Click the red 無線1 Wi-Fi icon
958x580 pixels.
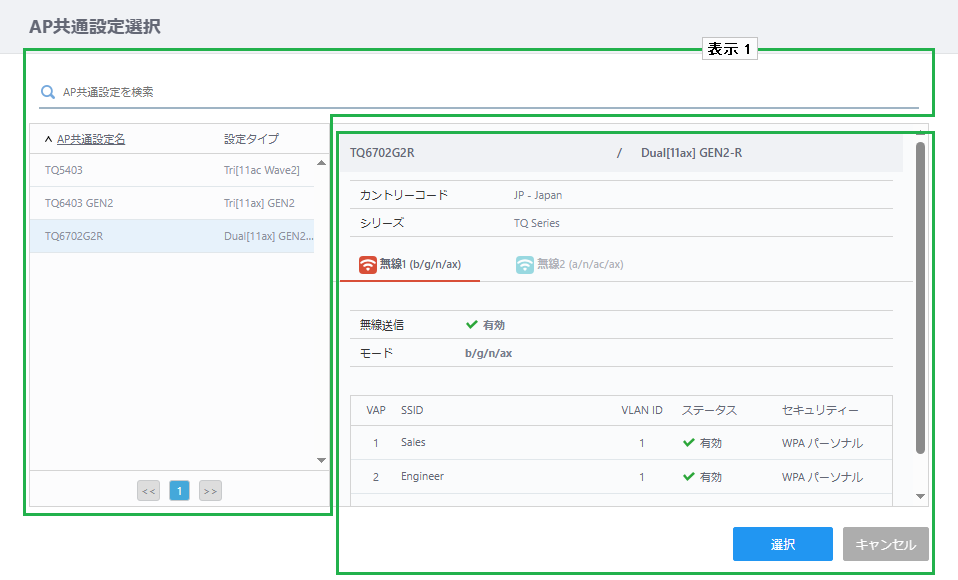(367, 265)
